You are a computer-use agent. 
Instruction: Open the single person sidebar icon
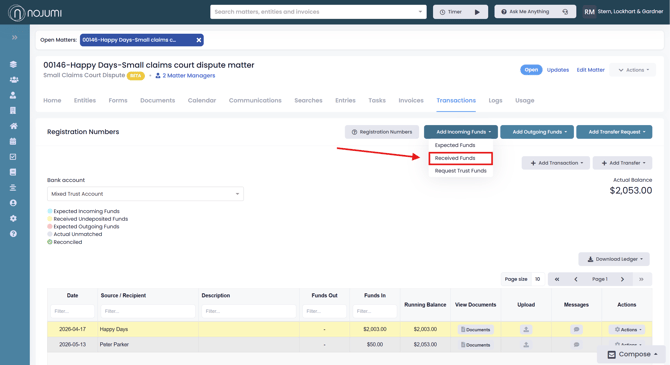click(x=13, y=95)
